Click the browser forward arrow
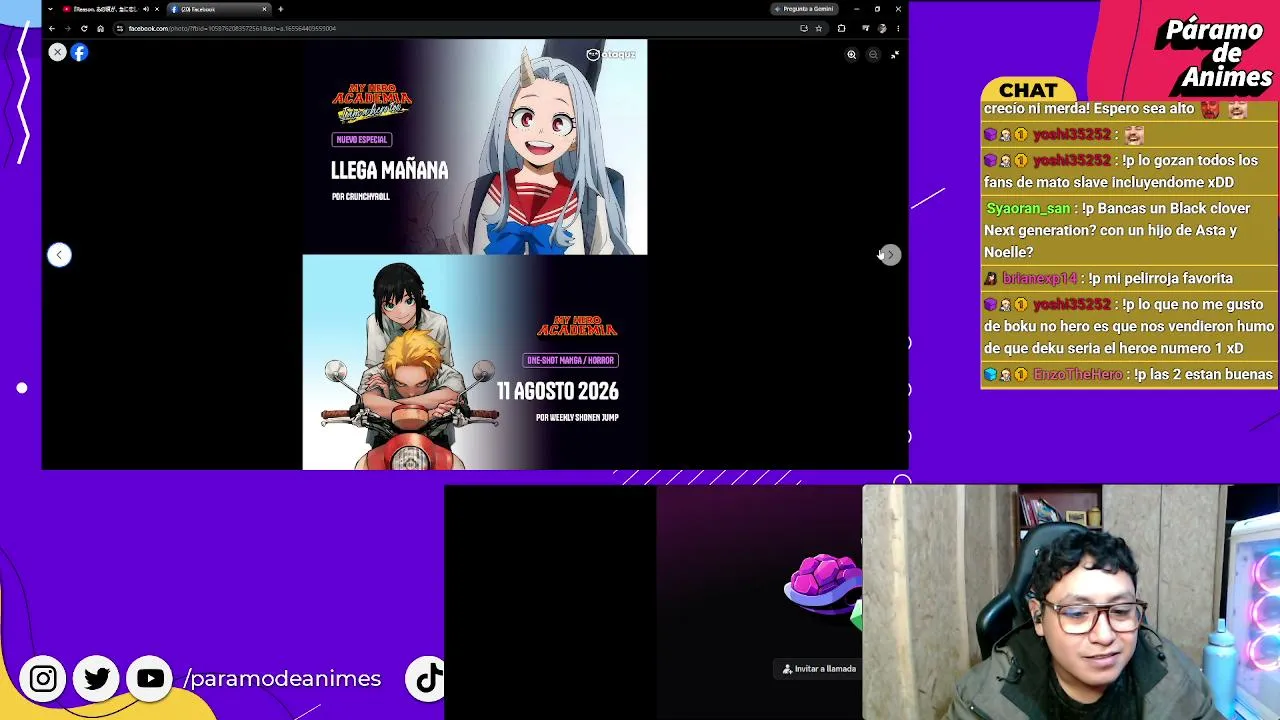Viewport: 1280px width, 720px height. pyautogui.click(x=68, y=28)
